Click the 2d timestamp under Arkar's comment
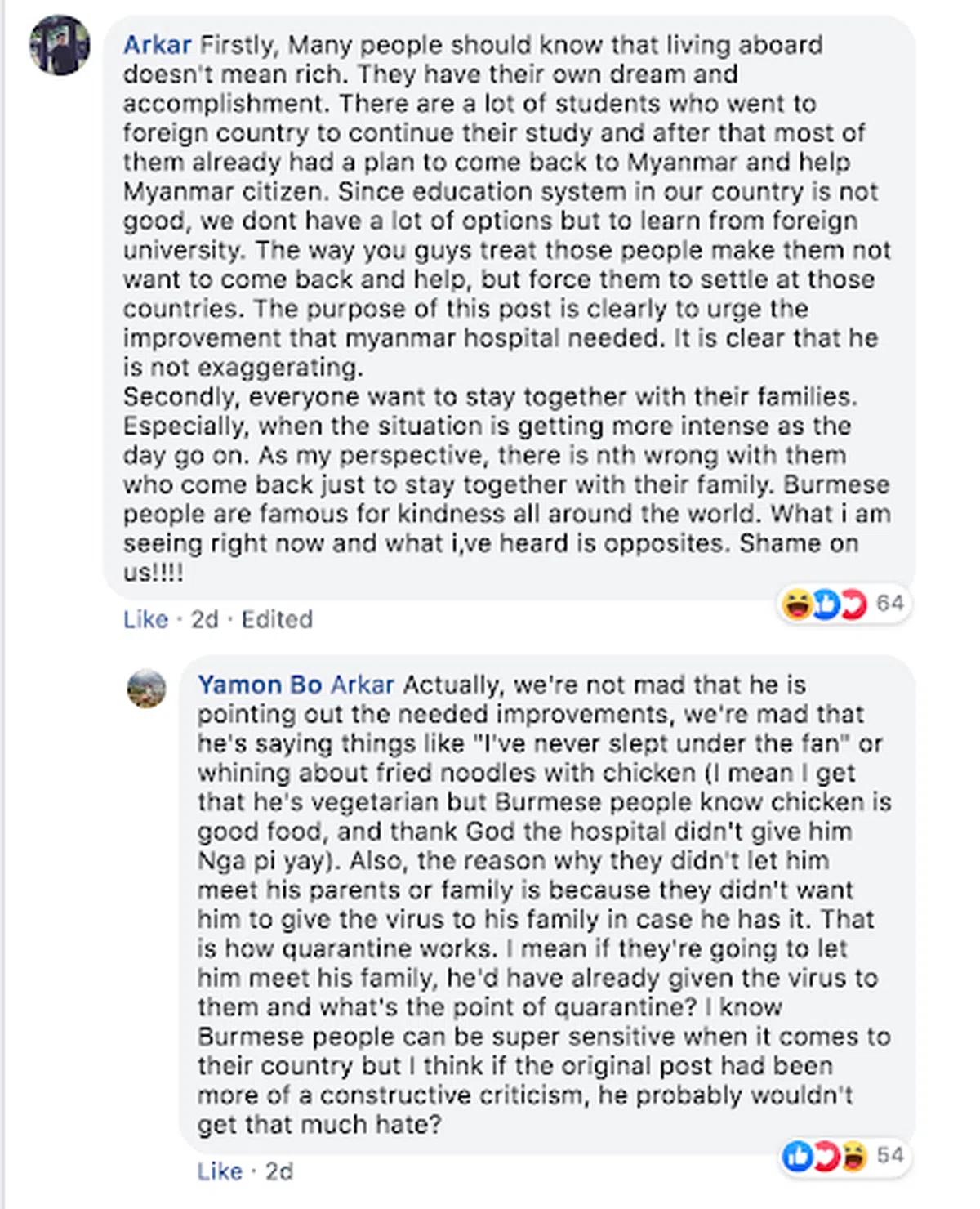The width and height of the screenshot is (980, 1209). pyautogui.click(x=204, y=619)
